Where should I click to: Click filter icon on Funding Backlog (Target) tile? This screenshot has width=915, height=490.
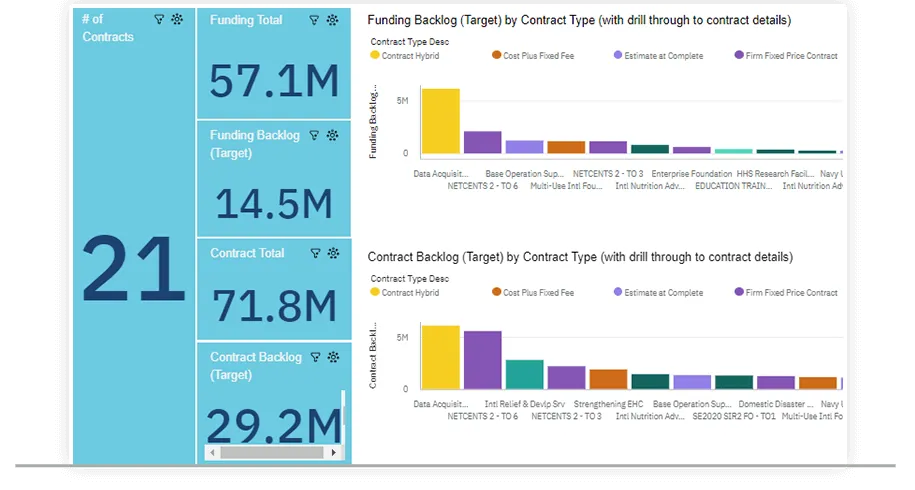coord(314,135)
